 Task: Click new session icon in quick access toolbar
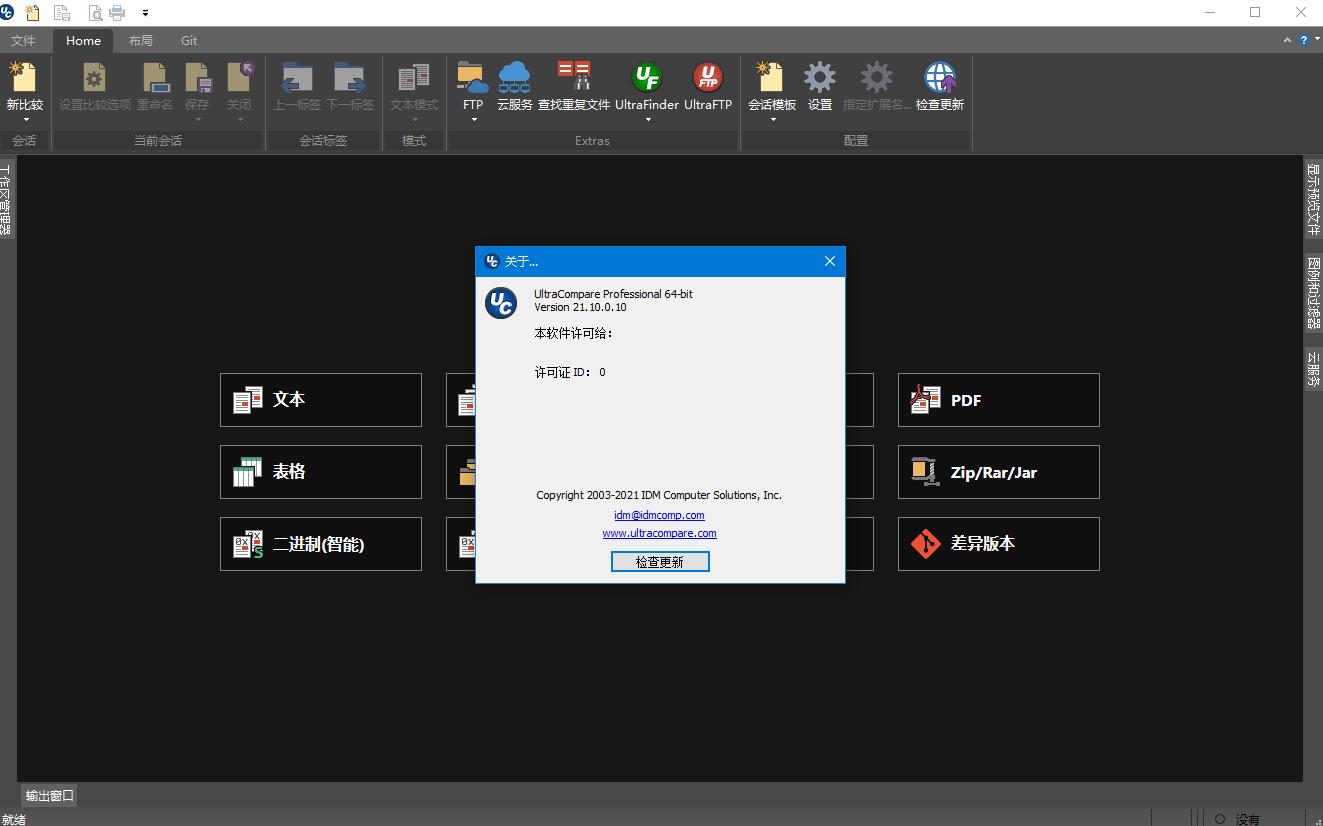[33, 13]
